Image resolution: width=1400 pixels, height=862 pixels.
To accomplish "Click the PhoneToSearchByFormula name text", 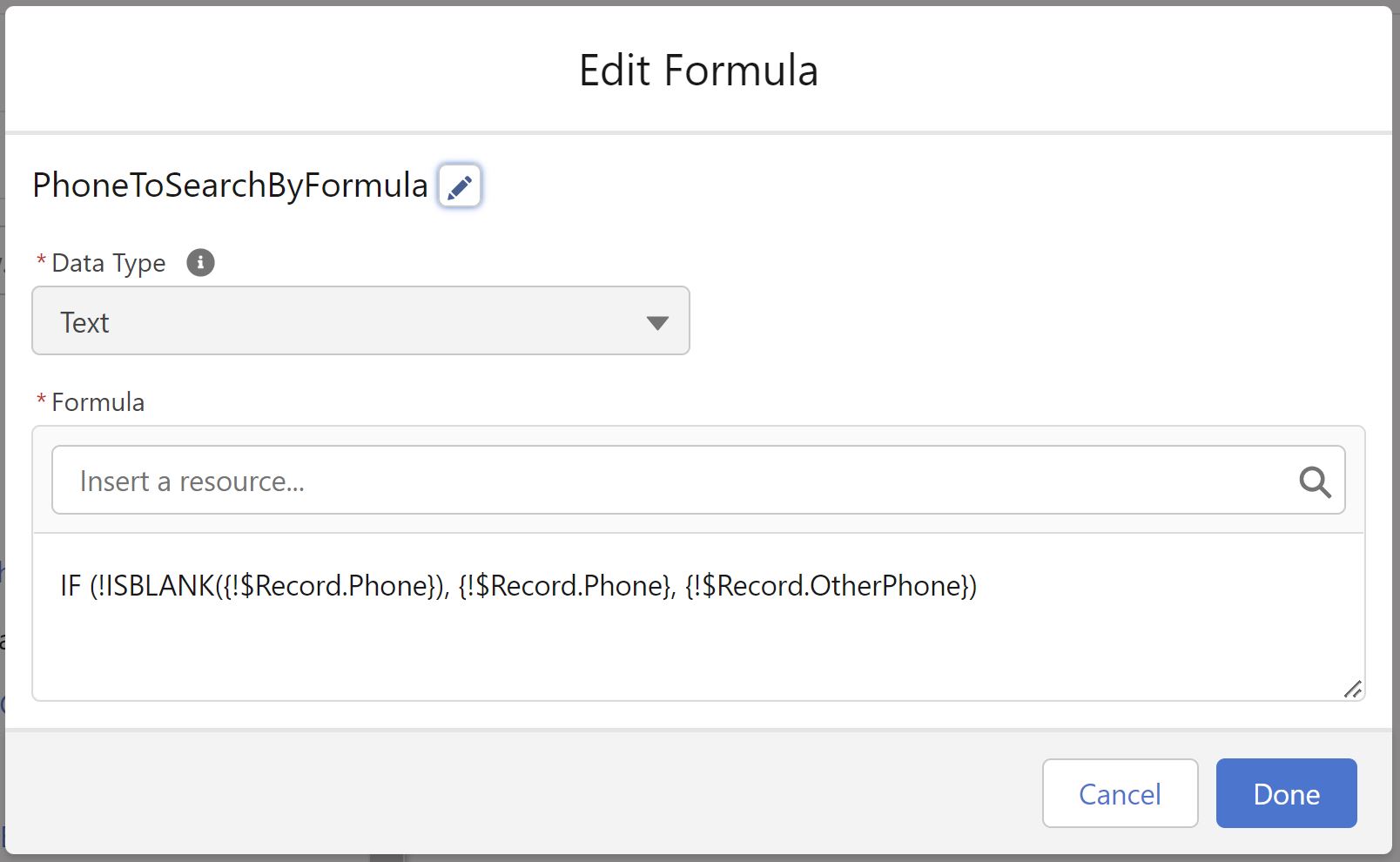I will [x=230, y=185].
